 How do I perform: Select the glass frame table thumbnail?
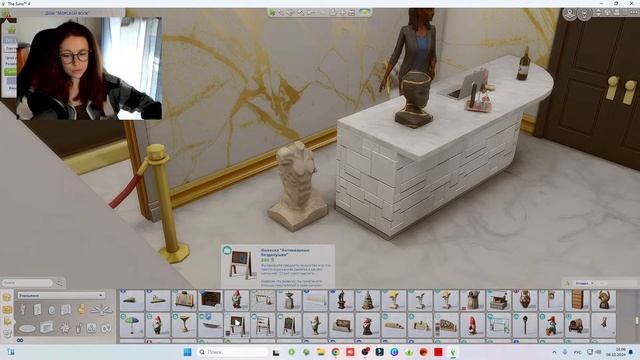(498, 325)
